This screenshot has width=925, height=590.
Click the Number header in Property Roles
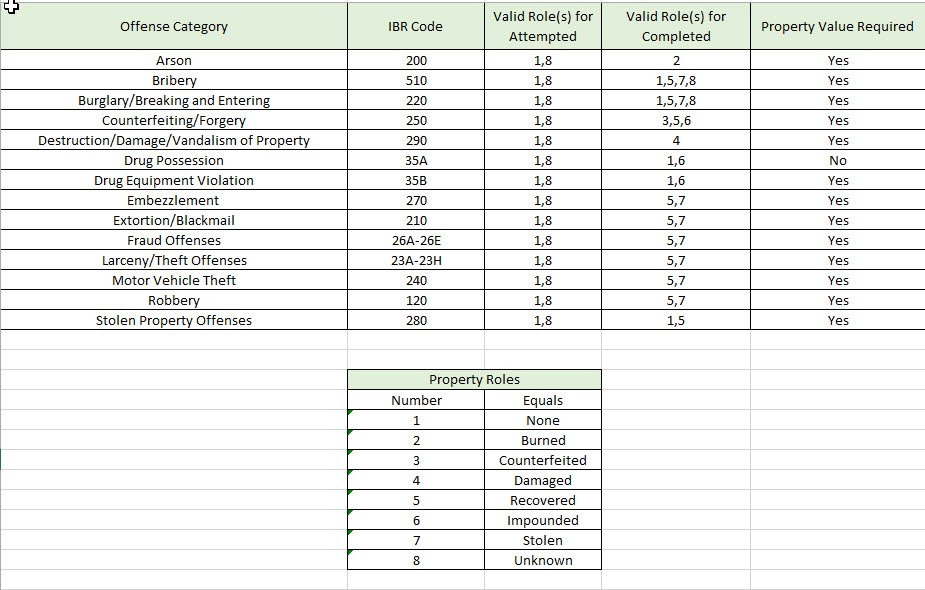point(416,401)
